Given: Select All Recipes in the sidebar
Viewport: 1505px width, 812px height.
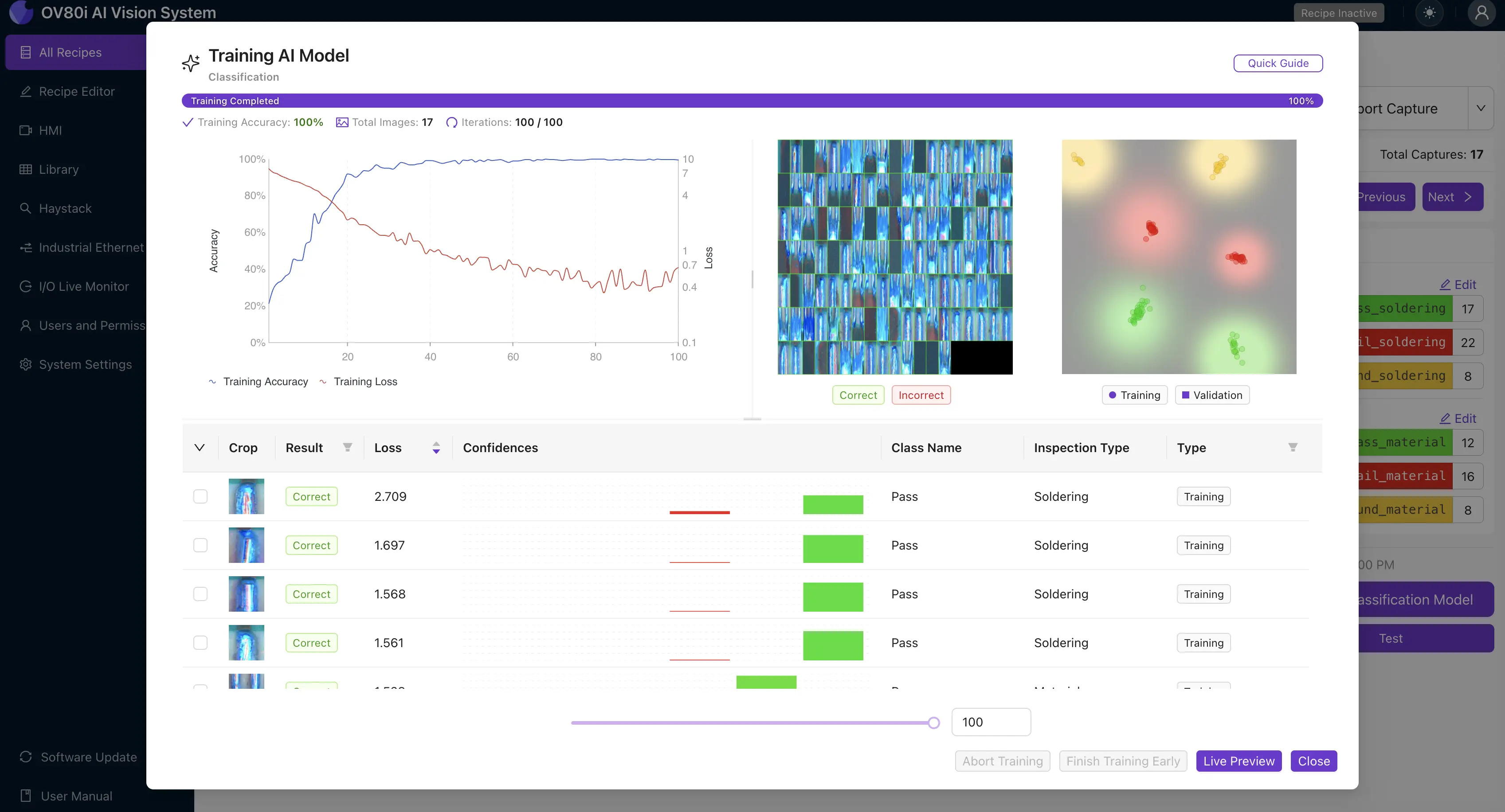Looking at the screenshot, I should tap(70, 52).
